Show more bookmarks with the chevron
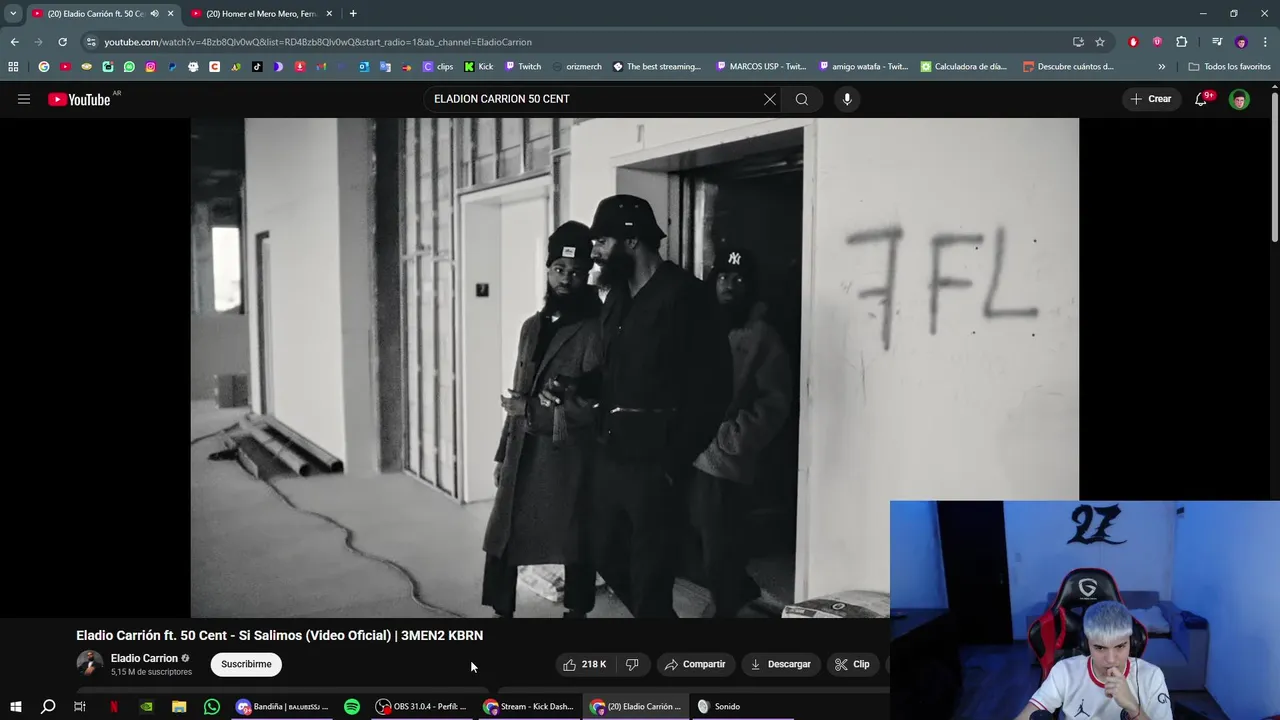 (1161, 67)
